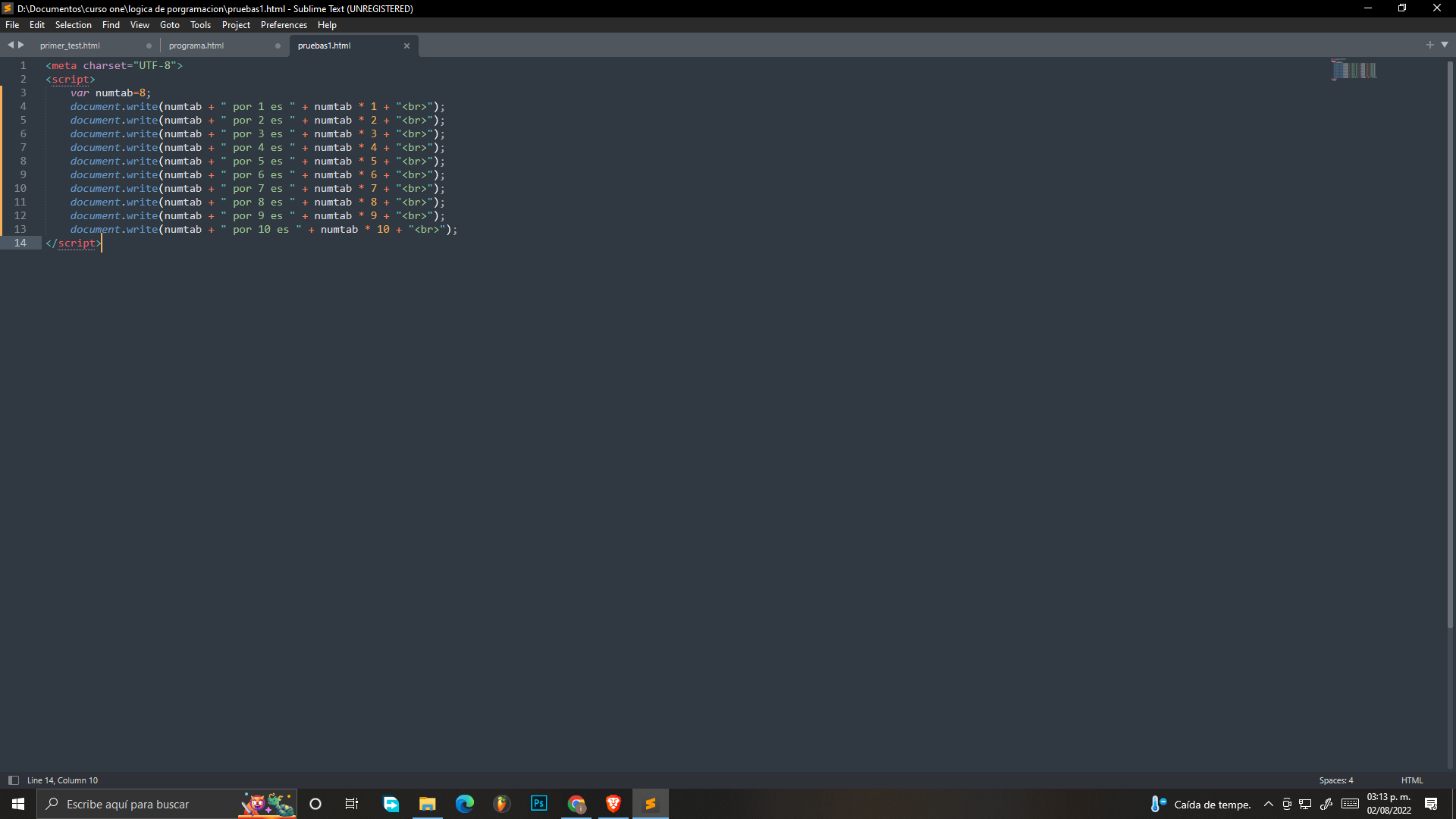Open the Selection menu
The width and height of the screenshot is (1456, 819).
[x=74, y=25]
